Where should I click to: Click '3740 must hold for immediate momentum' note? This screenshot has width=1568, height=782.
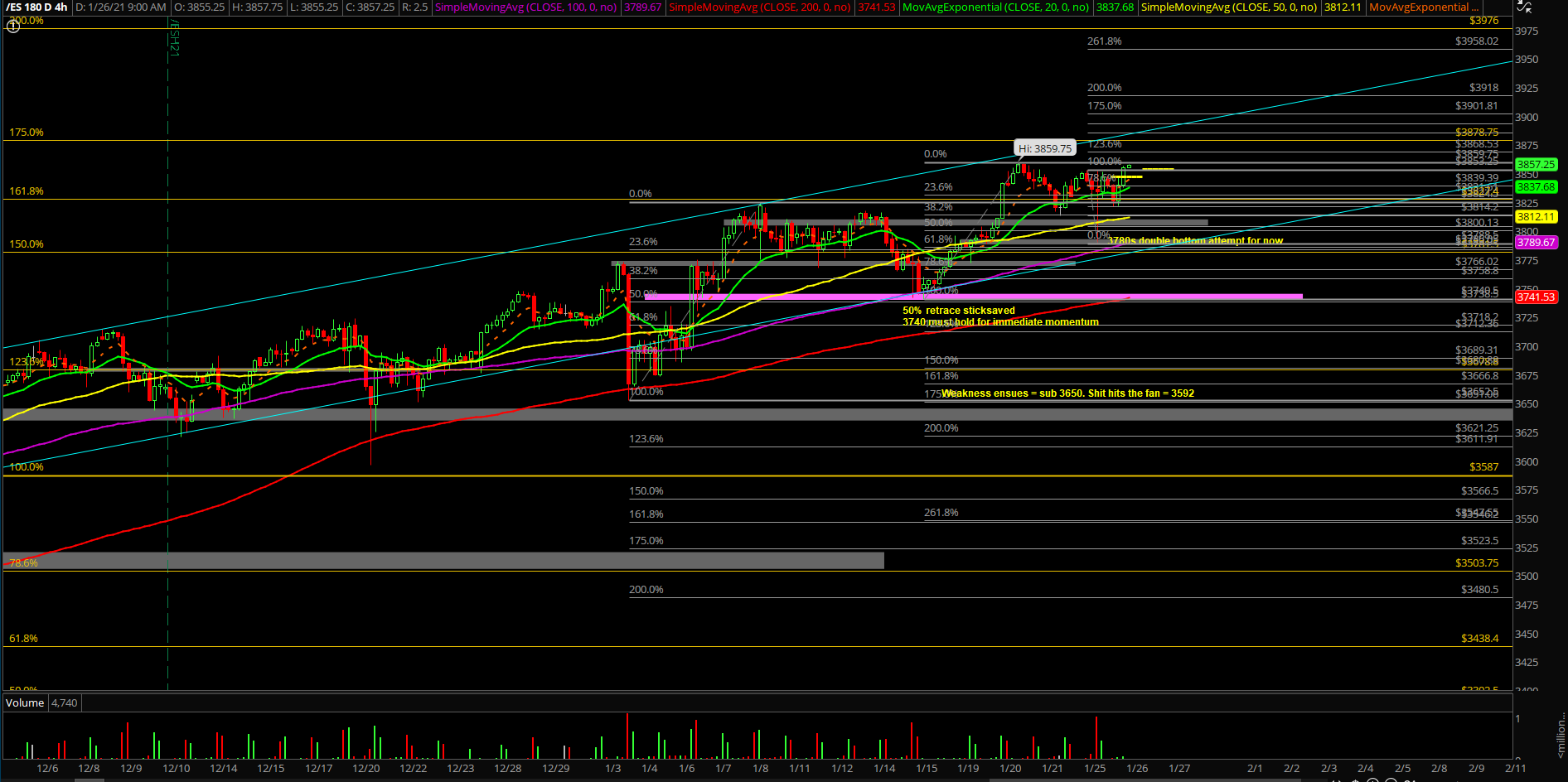pos(1000,322)
